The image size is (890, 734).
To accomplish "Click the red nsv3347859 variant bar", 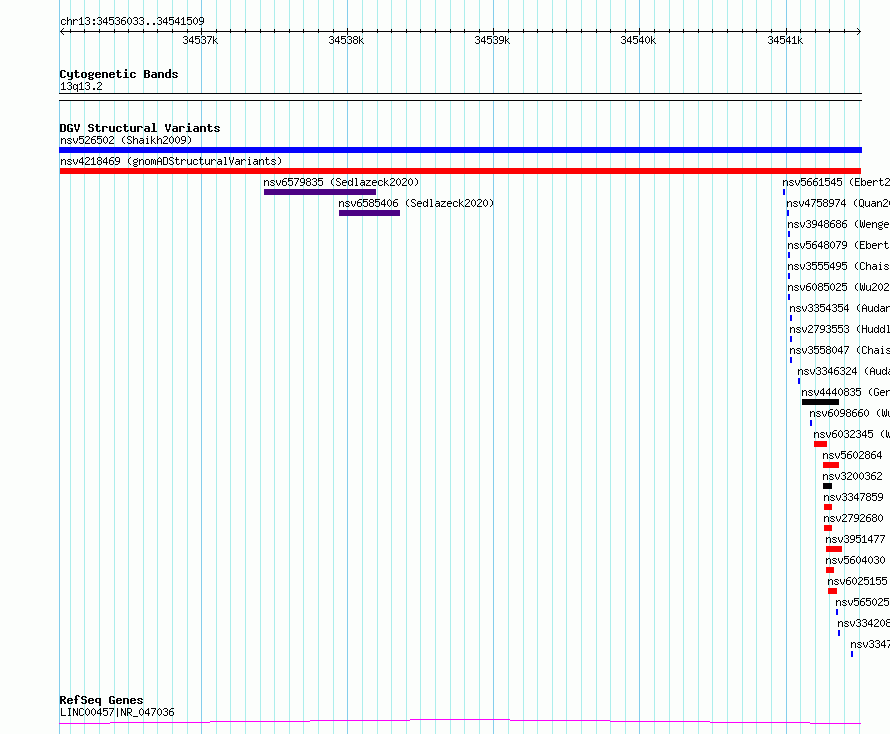I will click(x=828, y=507).
